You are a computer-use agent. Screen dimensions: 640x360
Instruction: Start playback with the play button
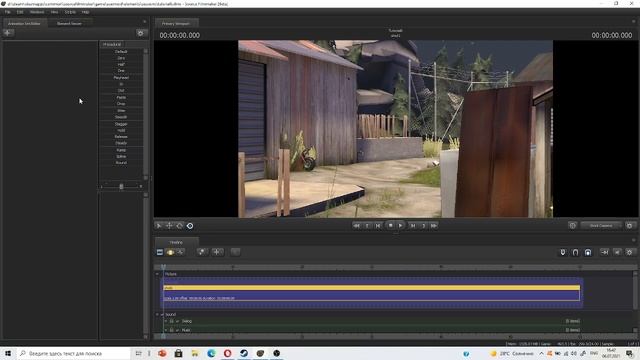point(400,225)
